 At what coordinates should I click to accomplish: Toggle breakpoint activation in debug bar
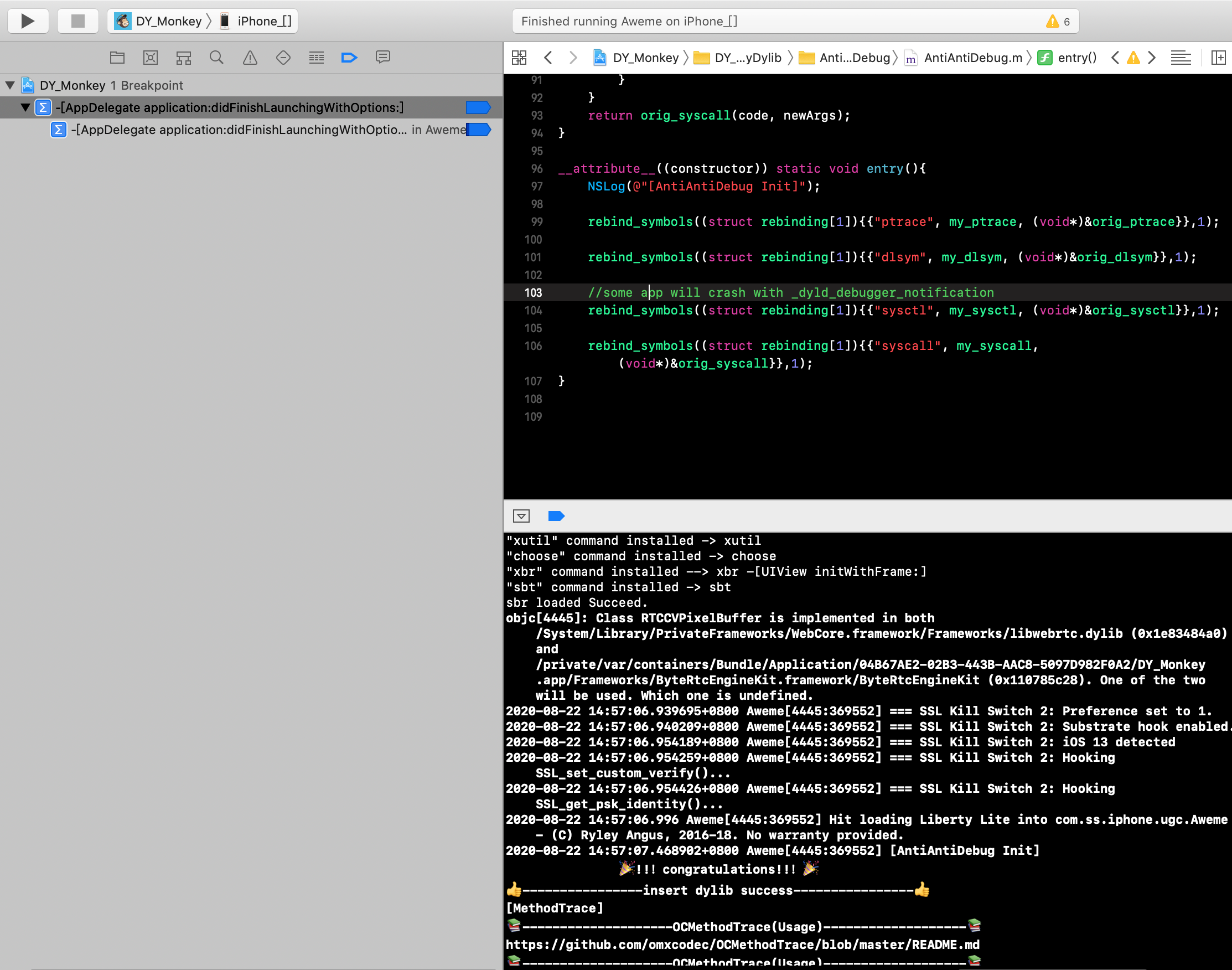(x=556, y=515)
